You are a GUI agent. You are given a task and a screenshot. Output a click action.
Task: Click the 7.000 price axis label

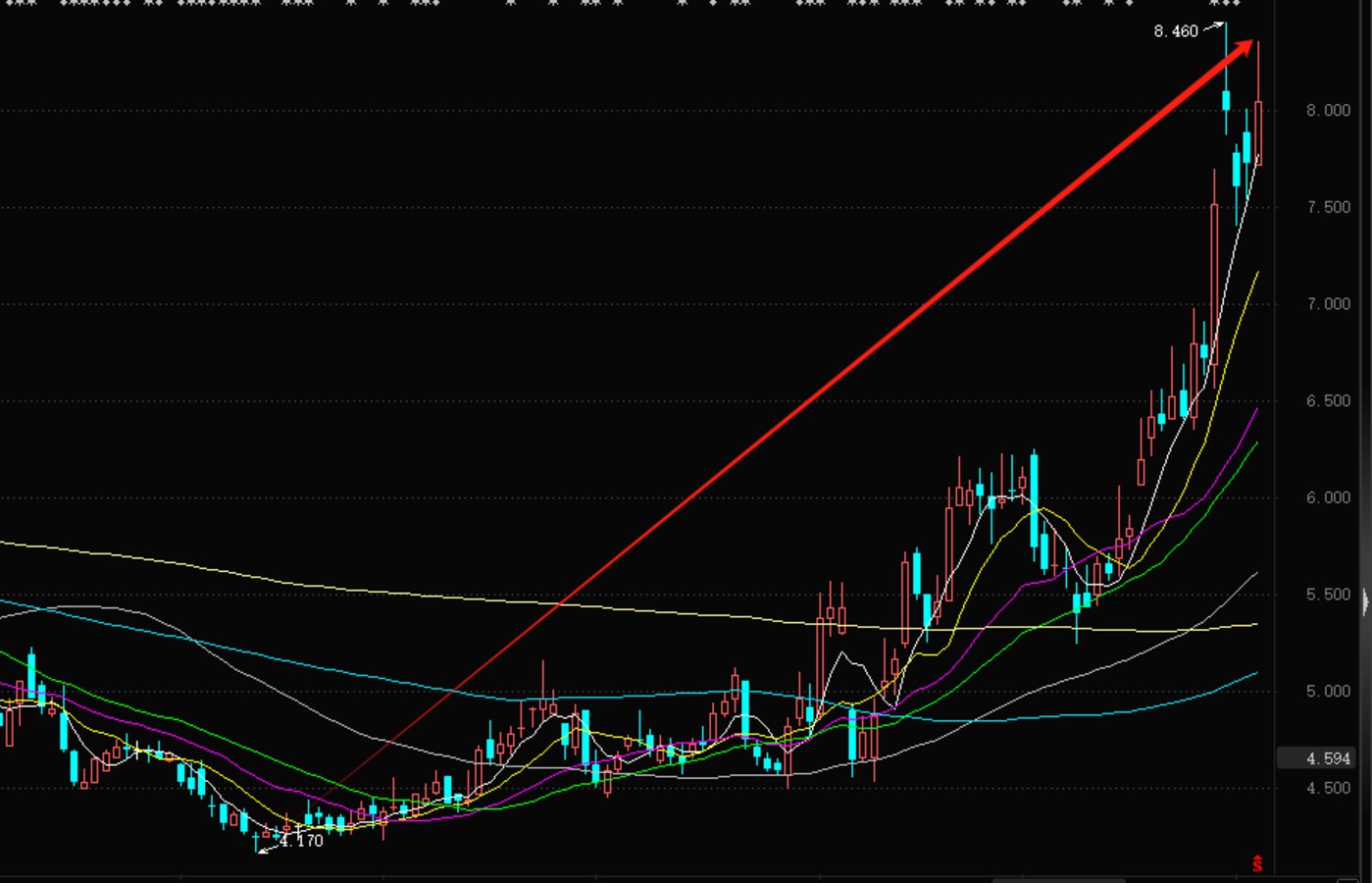[x=1328, y=304]
